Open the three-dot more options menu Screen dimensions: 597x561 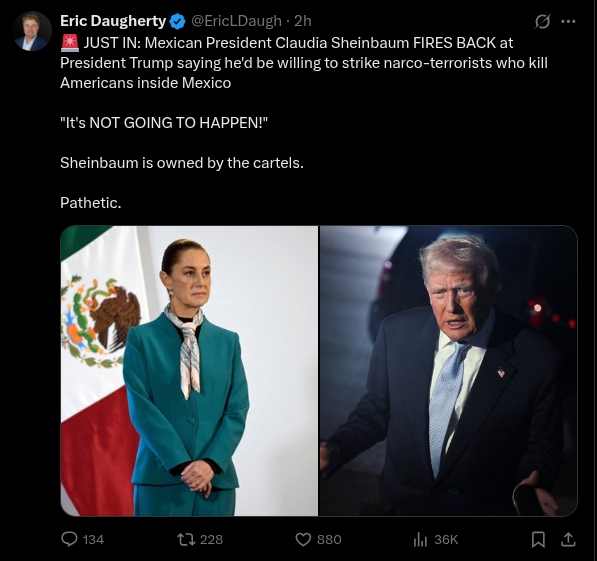tap(568, 21)
